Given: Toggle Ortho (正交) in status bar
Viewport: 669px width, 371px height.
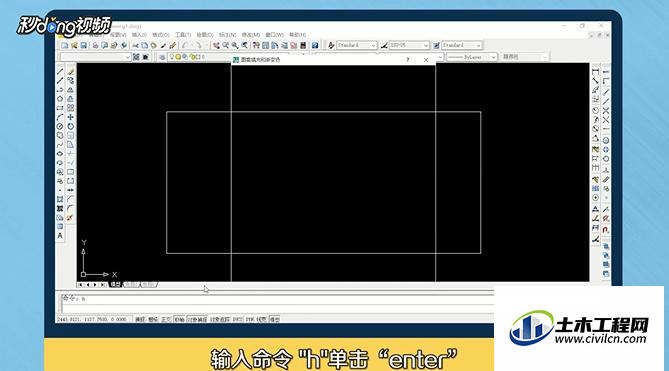Looking at the screenshot, I should pos(166,319).
